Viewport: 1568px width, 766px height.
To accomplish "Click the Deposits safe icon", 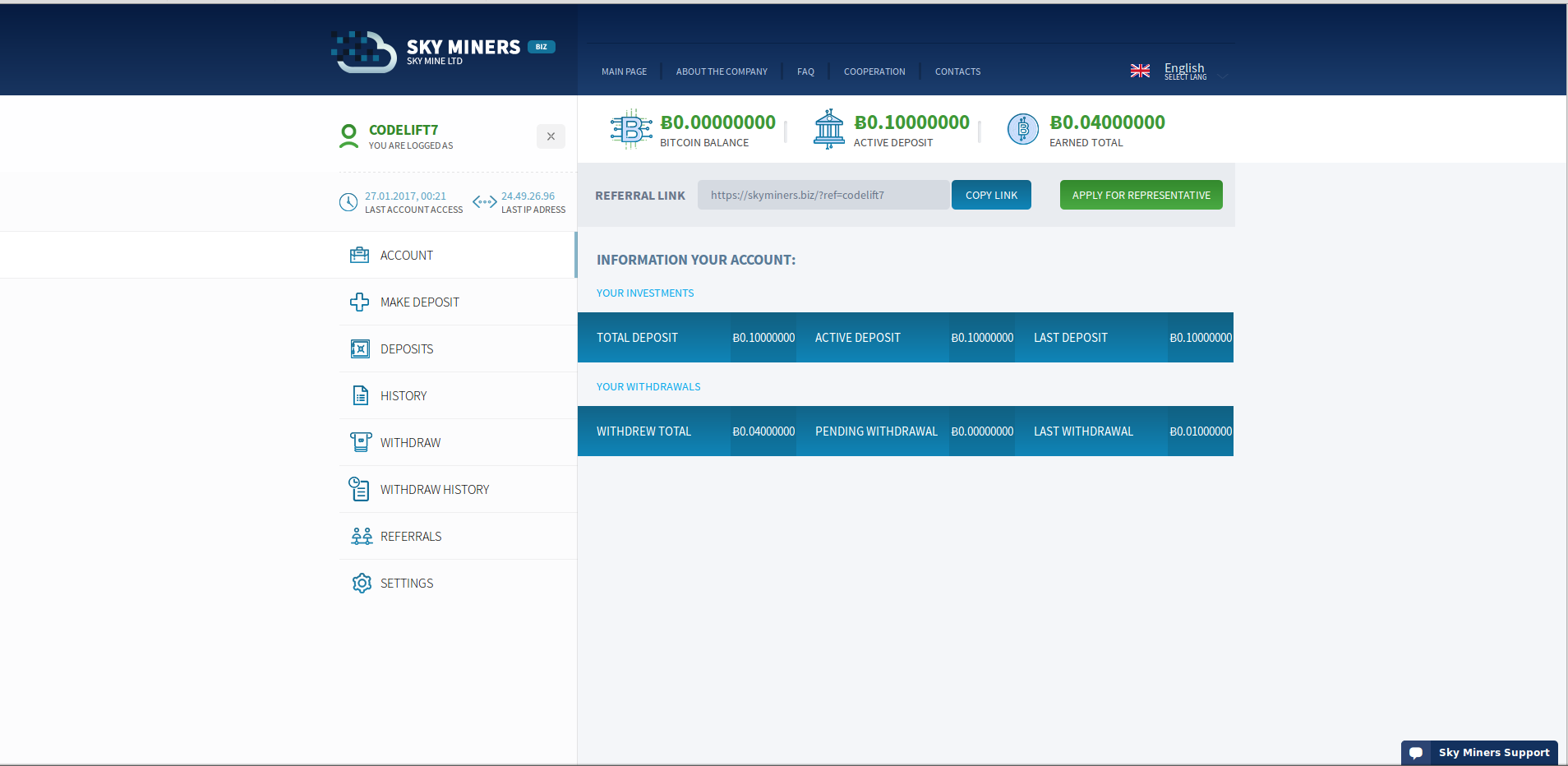I will pos(360,348).
